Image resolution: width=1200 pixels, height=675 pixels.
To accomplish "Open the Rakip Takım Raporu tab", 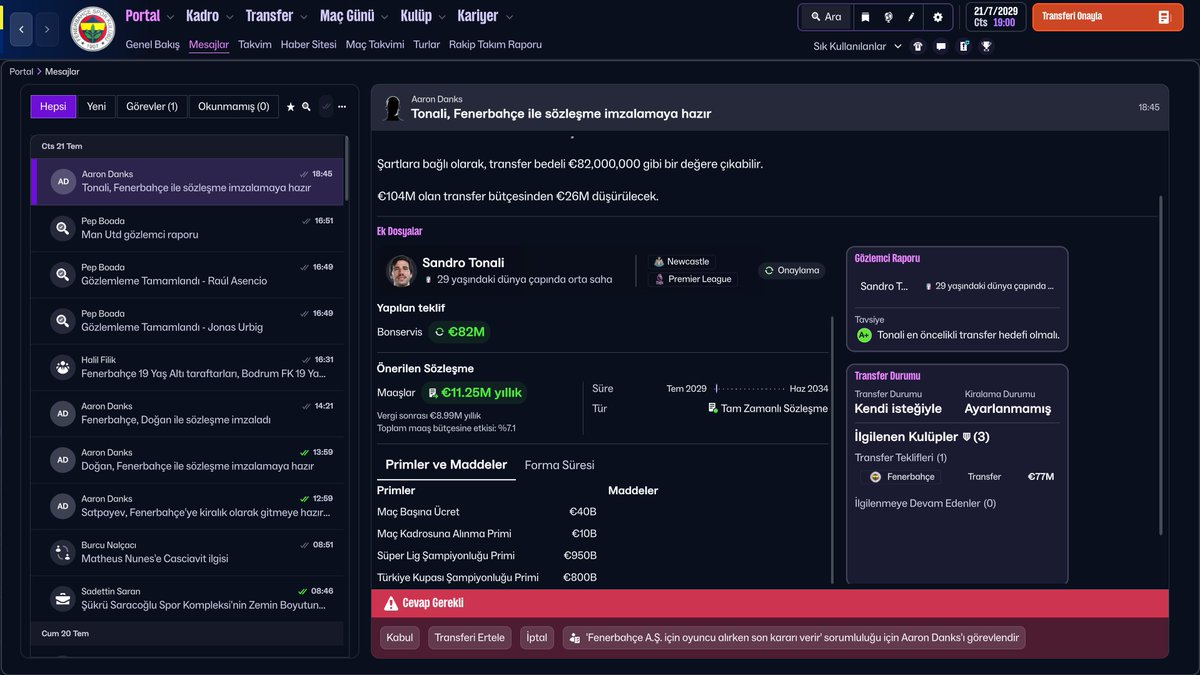I will point(495,45).
